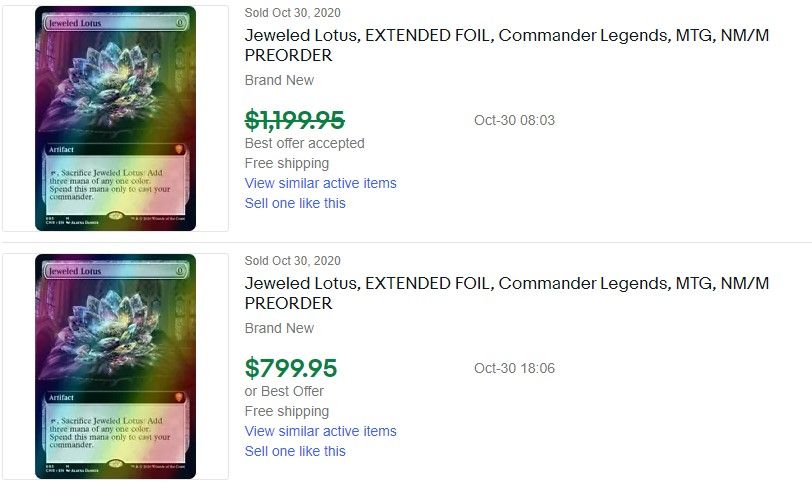Image resolution: width=812 pixels, height=490 pixels.
Task: Click 'Free shipping' text on second listing
Action: 287,411
